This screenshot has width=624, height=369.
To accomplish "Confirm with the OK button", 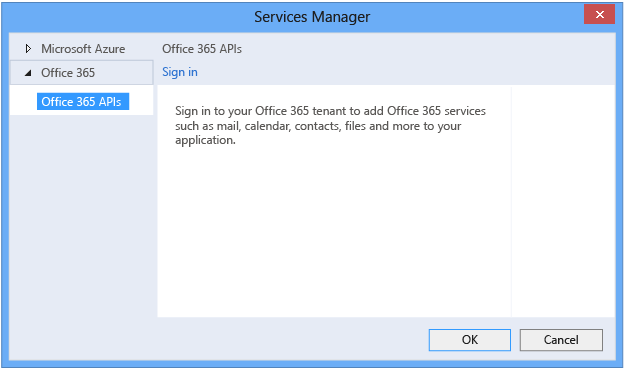I will click(x=470, y=340).
